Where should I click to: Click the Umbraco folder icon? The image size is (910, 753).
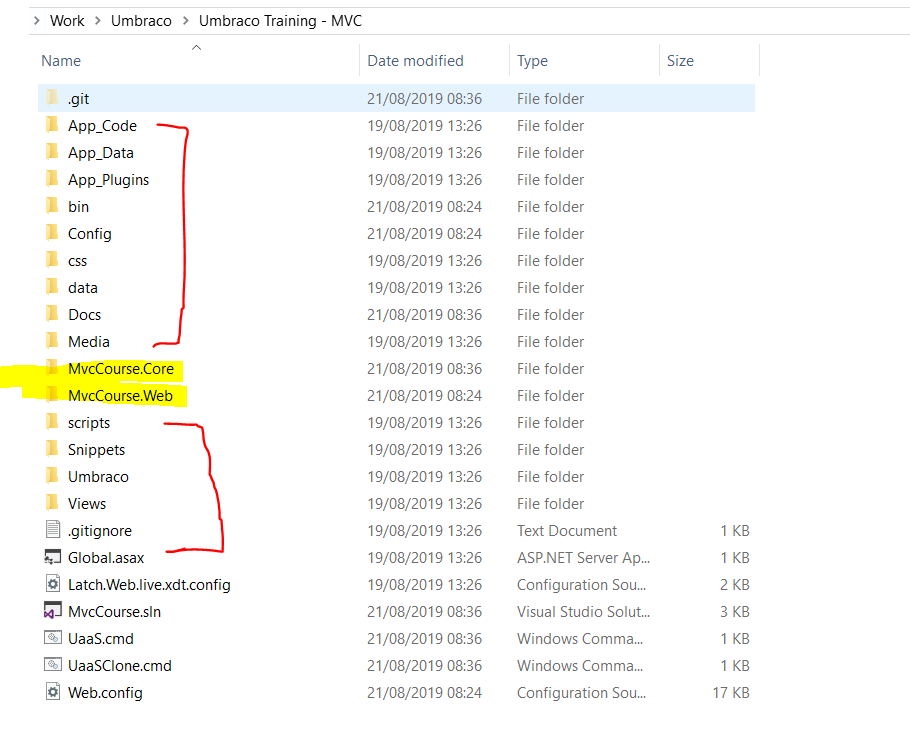[x=52, y=475]
